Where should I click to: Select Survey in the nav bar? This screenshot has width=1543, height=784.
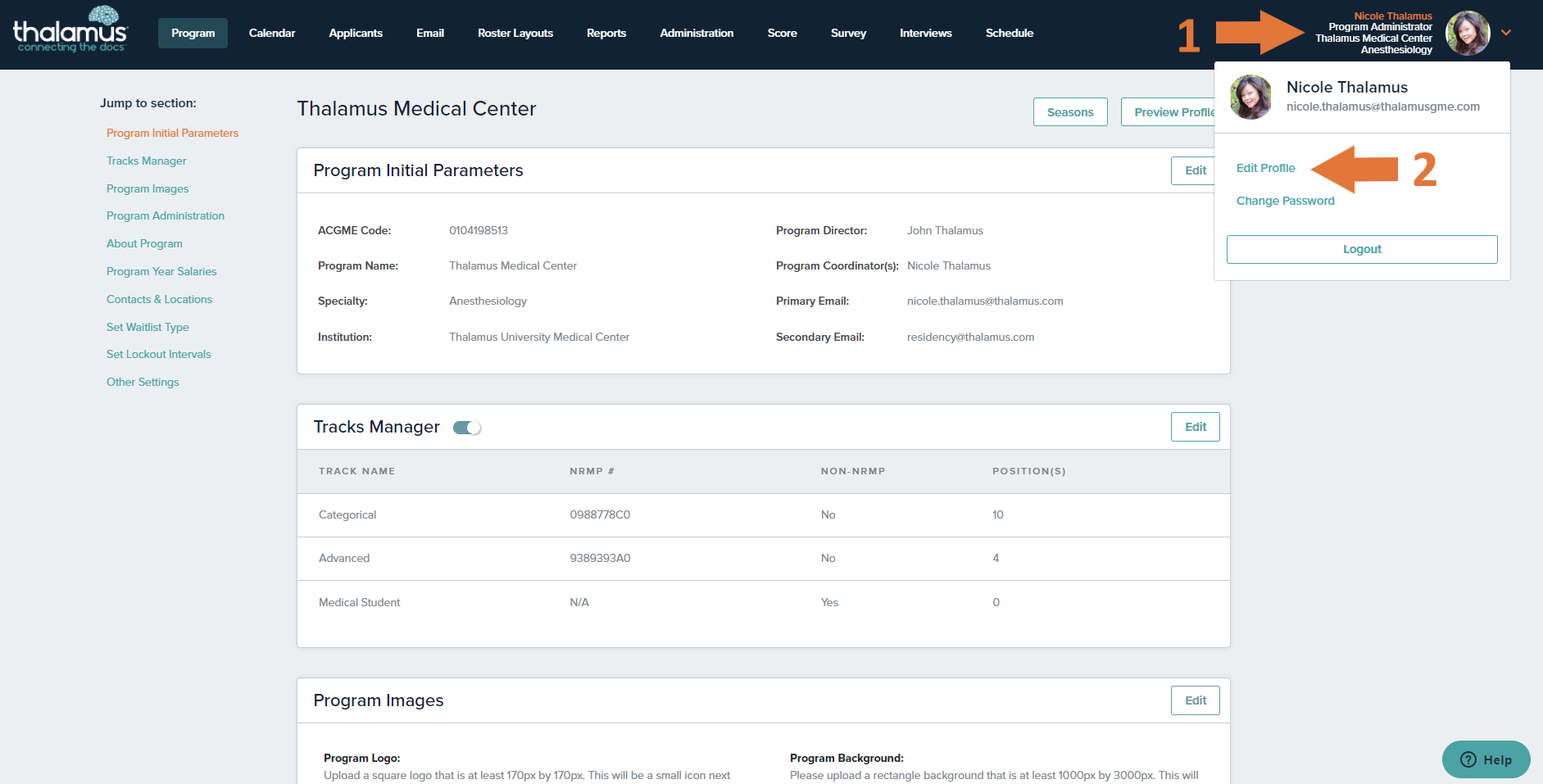tap(848, 33)
